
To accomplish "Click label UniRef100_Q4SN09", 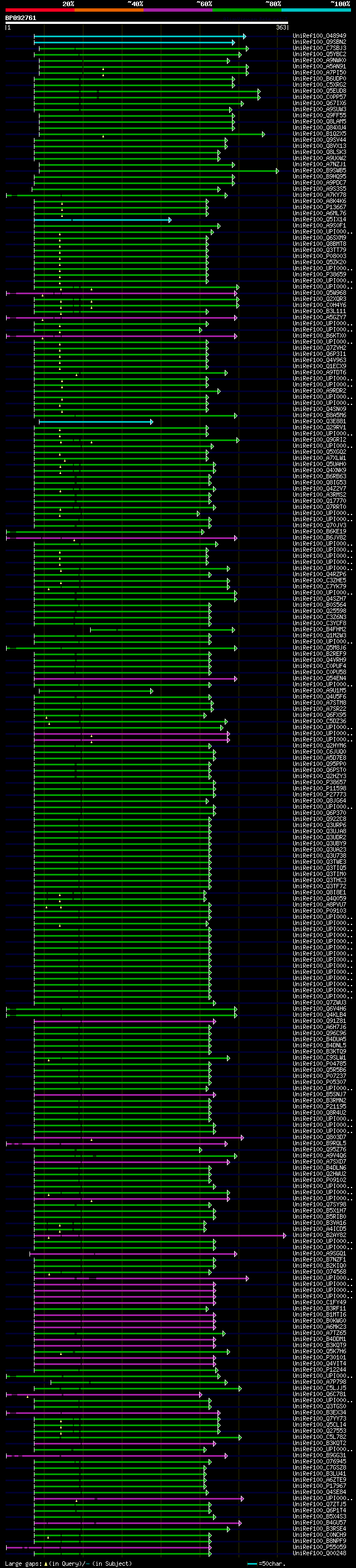I will [319, 409].
